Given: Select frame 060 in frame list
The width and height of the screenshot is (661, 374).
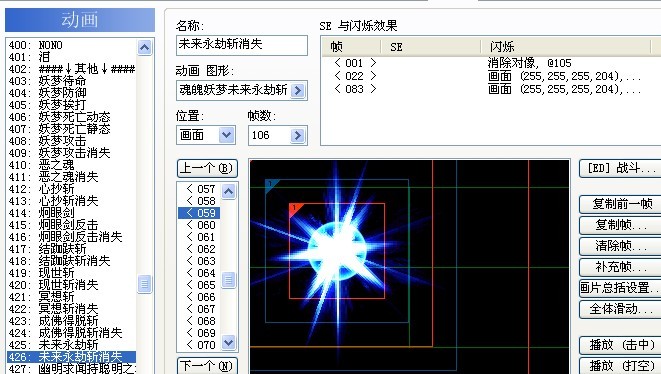Looking at the screenshot, I should pos(199,225).
